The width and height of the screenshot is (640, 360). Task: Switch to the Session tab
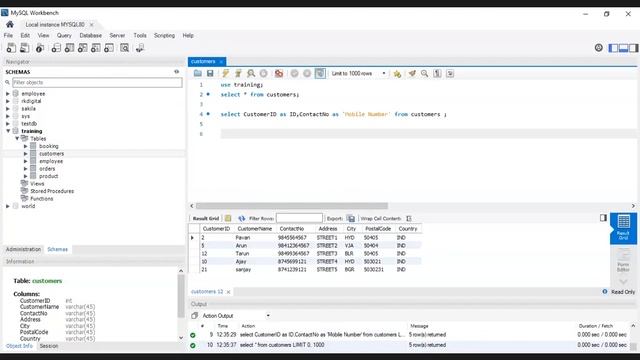49,346
